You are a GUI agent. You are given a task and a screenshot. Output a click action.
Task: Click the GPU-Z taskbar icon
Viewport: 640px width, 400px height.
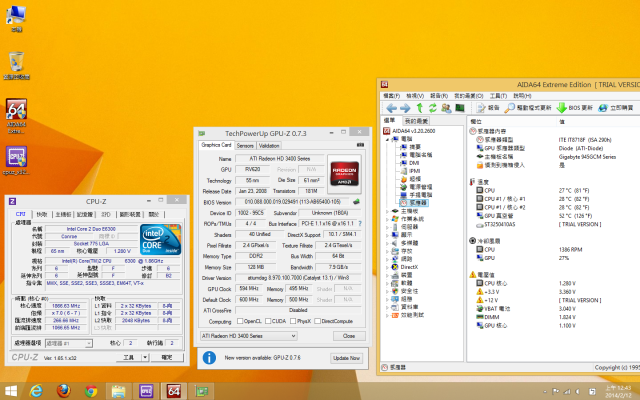coord(201,391)
